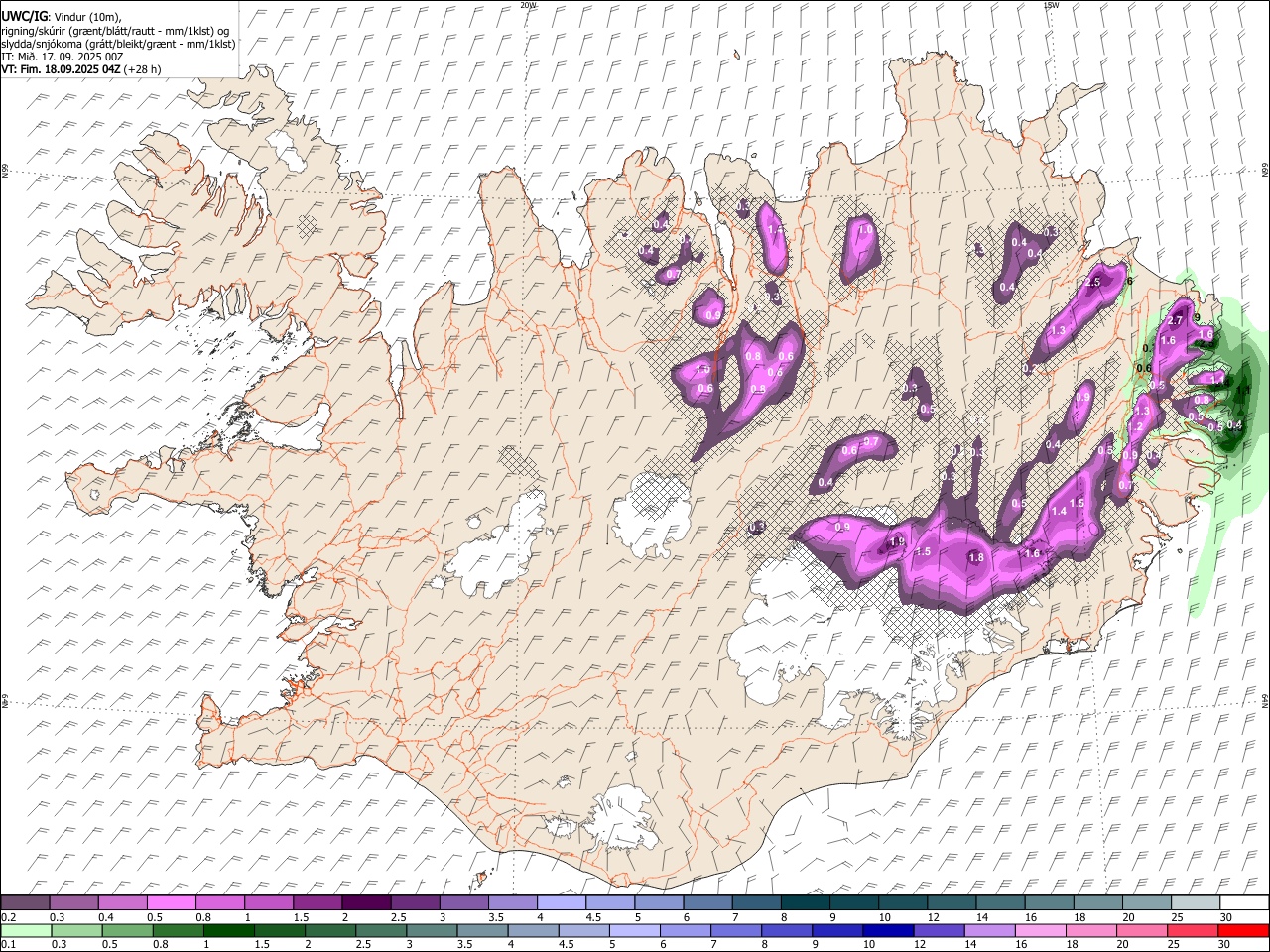Click the 0.3 tick label in top legend row
The width and height of the screenshot is (1270, 952).
[58, 917]
